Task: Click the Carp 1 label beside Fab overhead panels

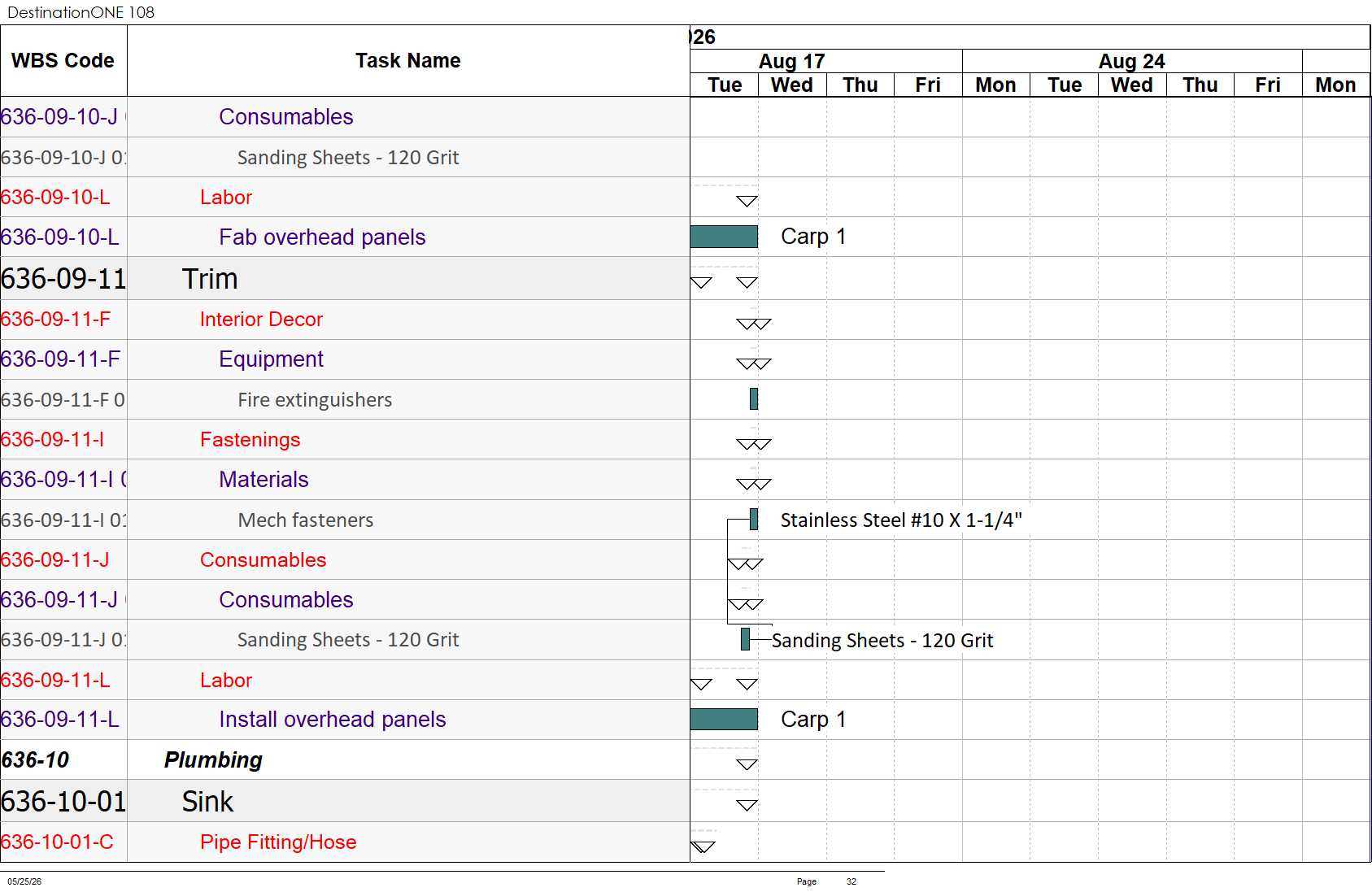Action: click(x=813, y=237)
